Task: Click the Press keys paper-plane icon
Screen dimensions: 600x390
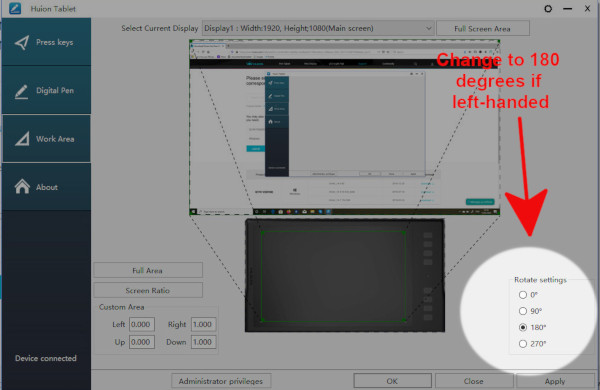Action: (x=22, y=42)
